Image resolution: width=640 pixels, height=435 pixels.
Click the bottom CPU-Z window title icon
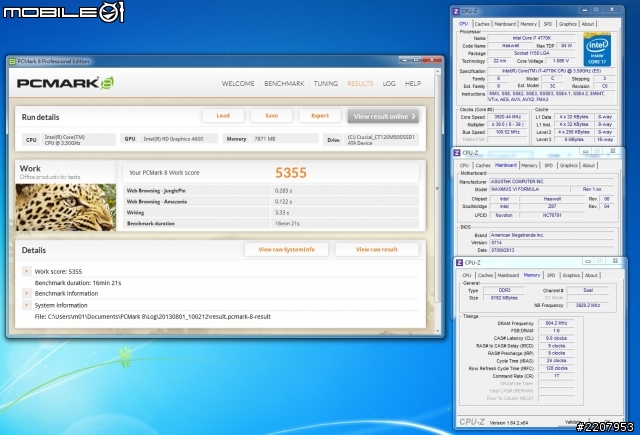coord(459,262)
